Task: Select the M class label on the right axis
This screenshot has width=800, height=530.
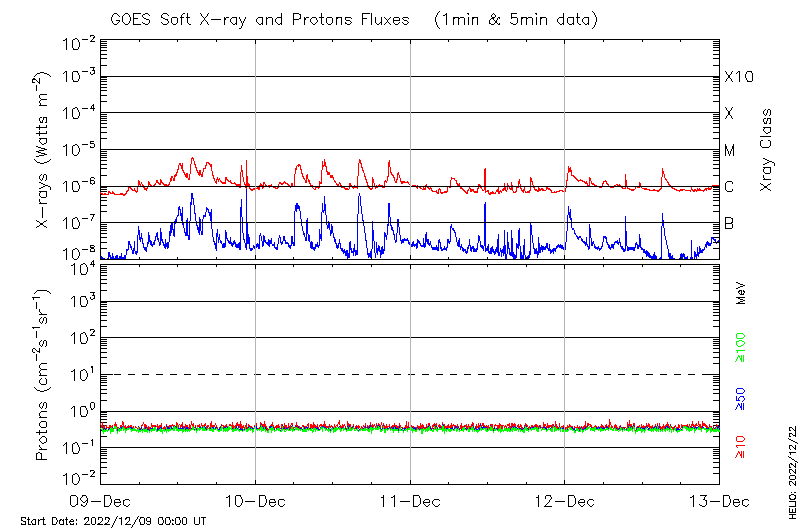Action: (x=730, y=150)
